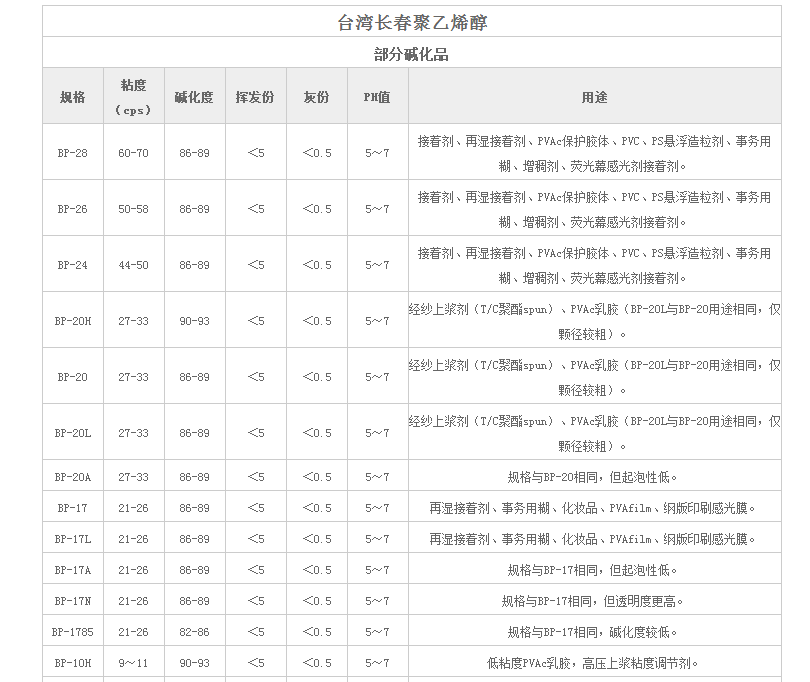The height and width of the screenshot is (682, 810).
Task: Click the BP-26 specification cell
Action: click(72, 209)
